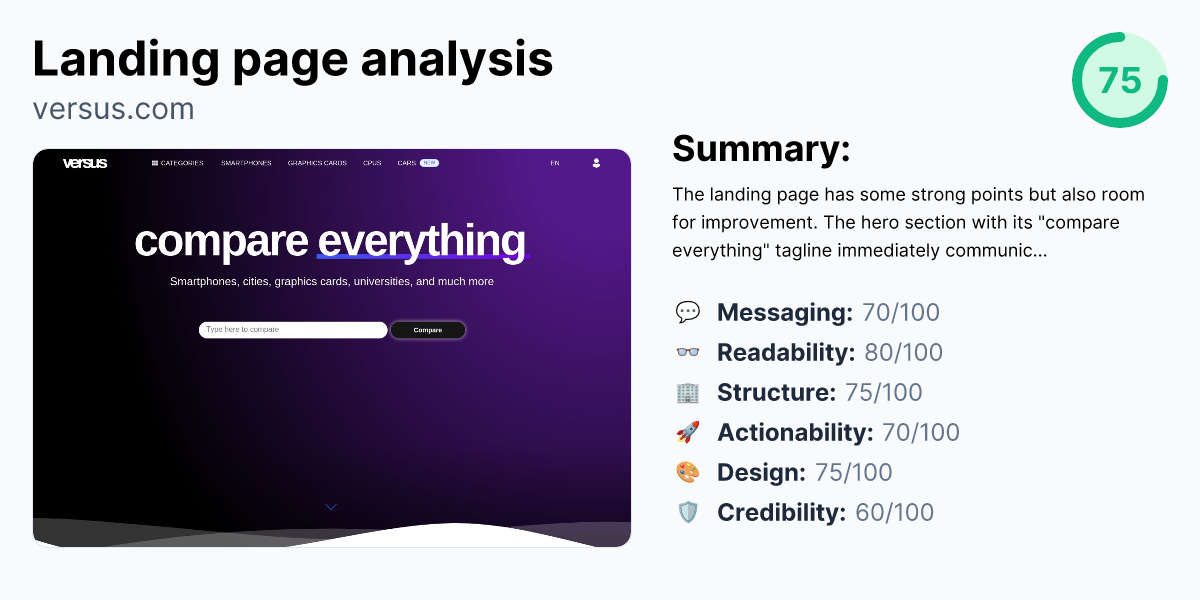
Task: Click the Readability glasses icon
Action: click(x=690, y=352)
